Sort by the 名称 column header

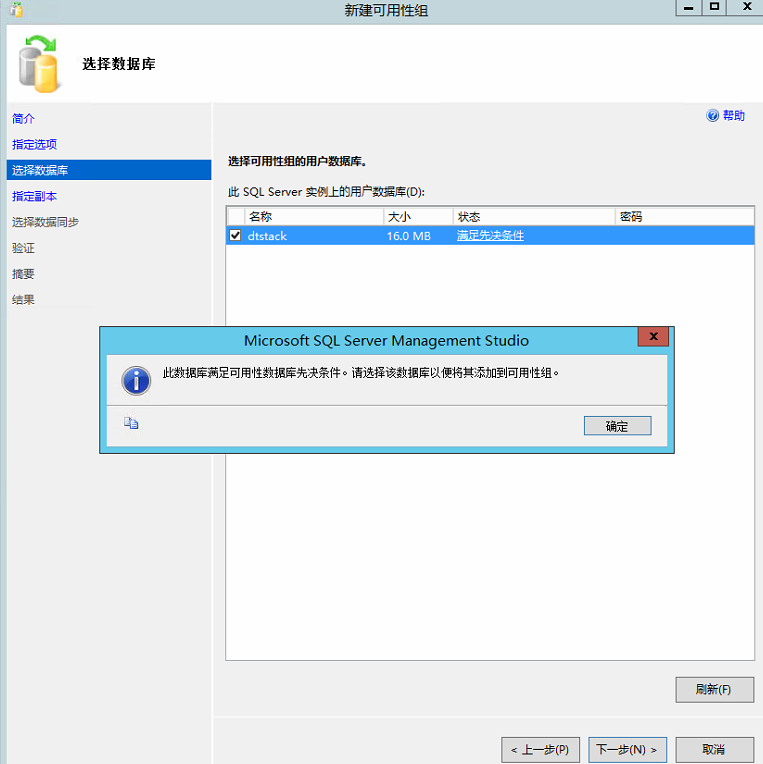[x=314, y=216]
